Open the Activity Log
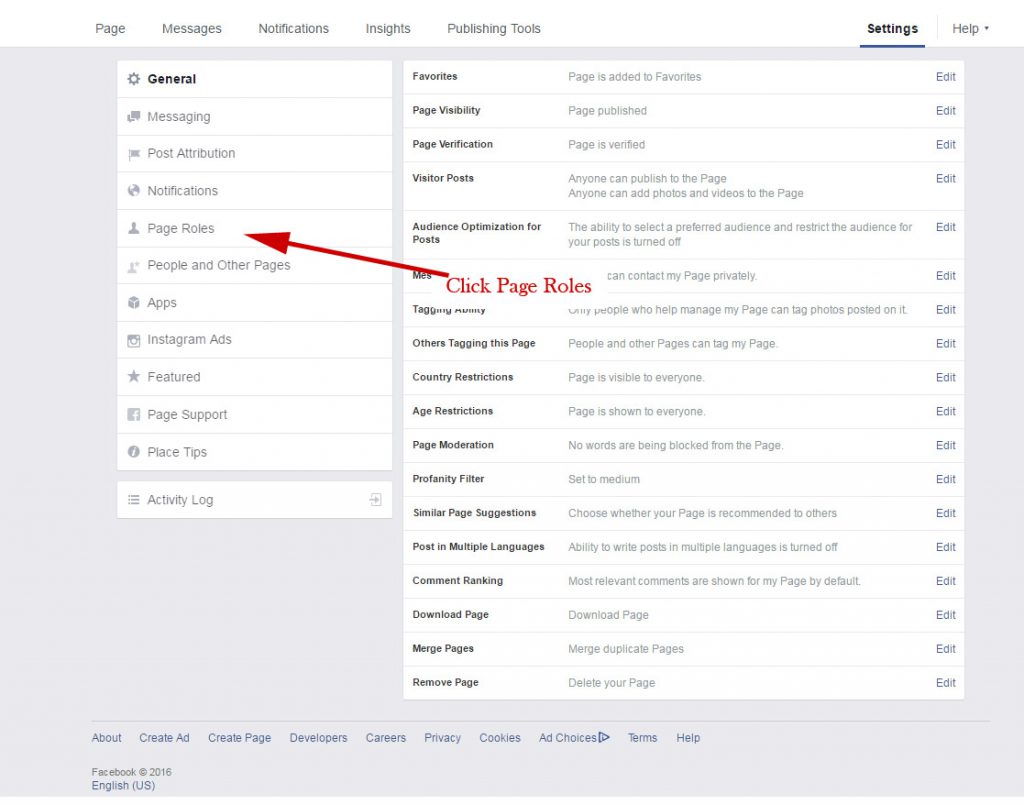The image size is (1024, 805). pyautogui.click(x=255, y=499)
